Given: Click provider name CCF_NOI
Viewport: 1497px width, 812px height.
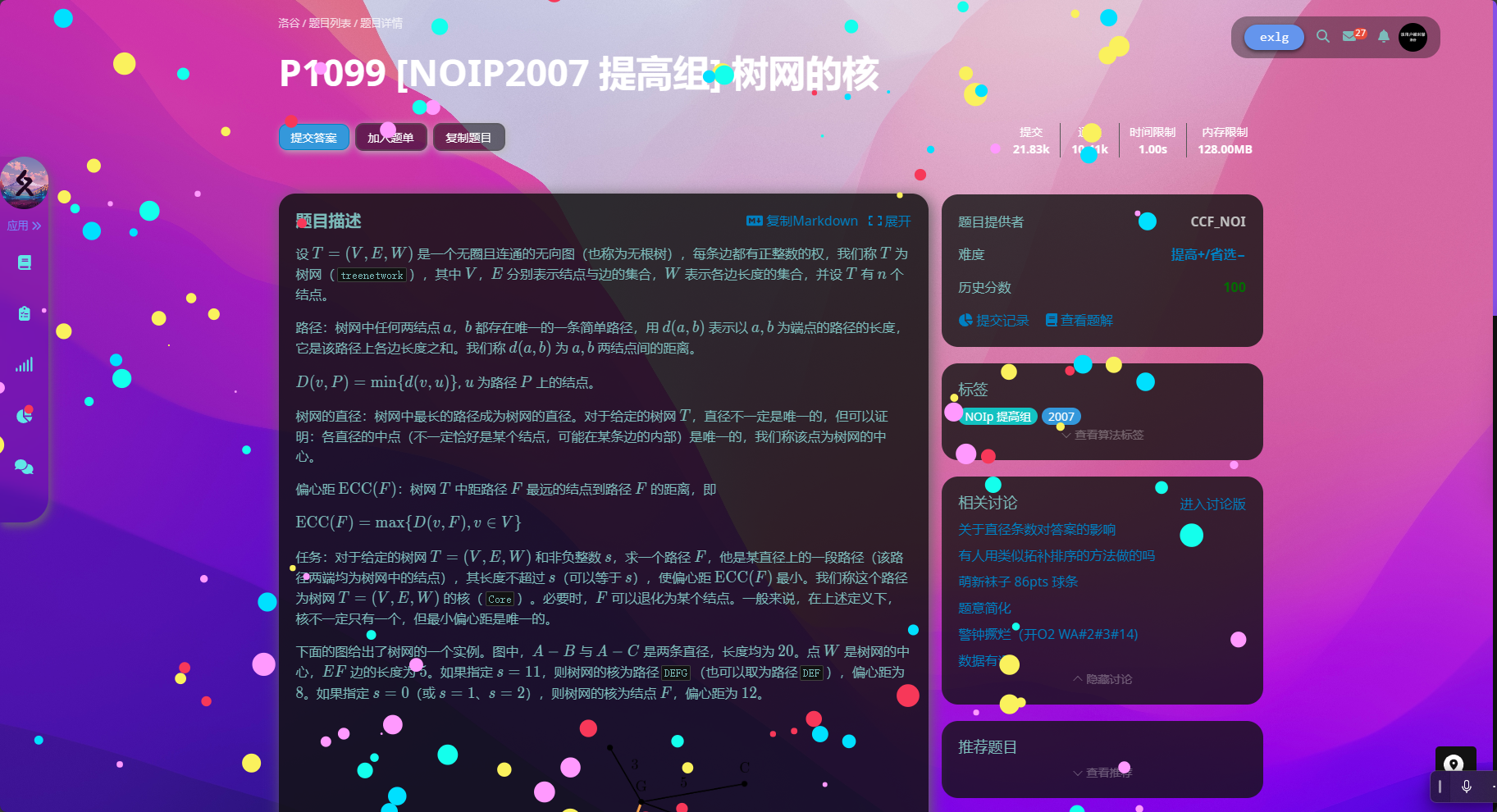Looking at the screenshot, I should coord(1218,221).
